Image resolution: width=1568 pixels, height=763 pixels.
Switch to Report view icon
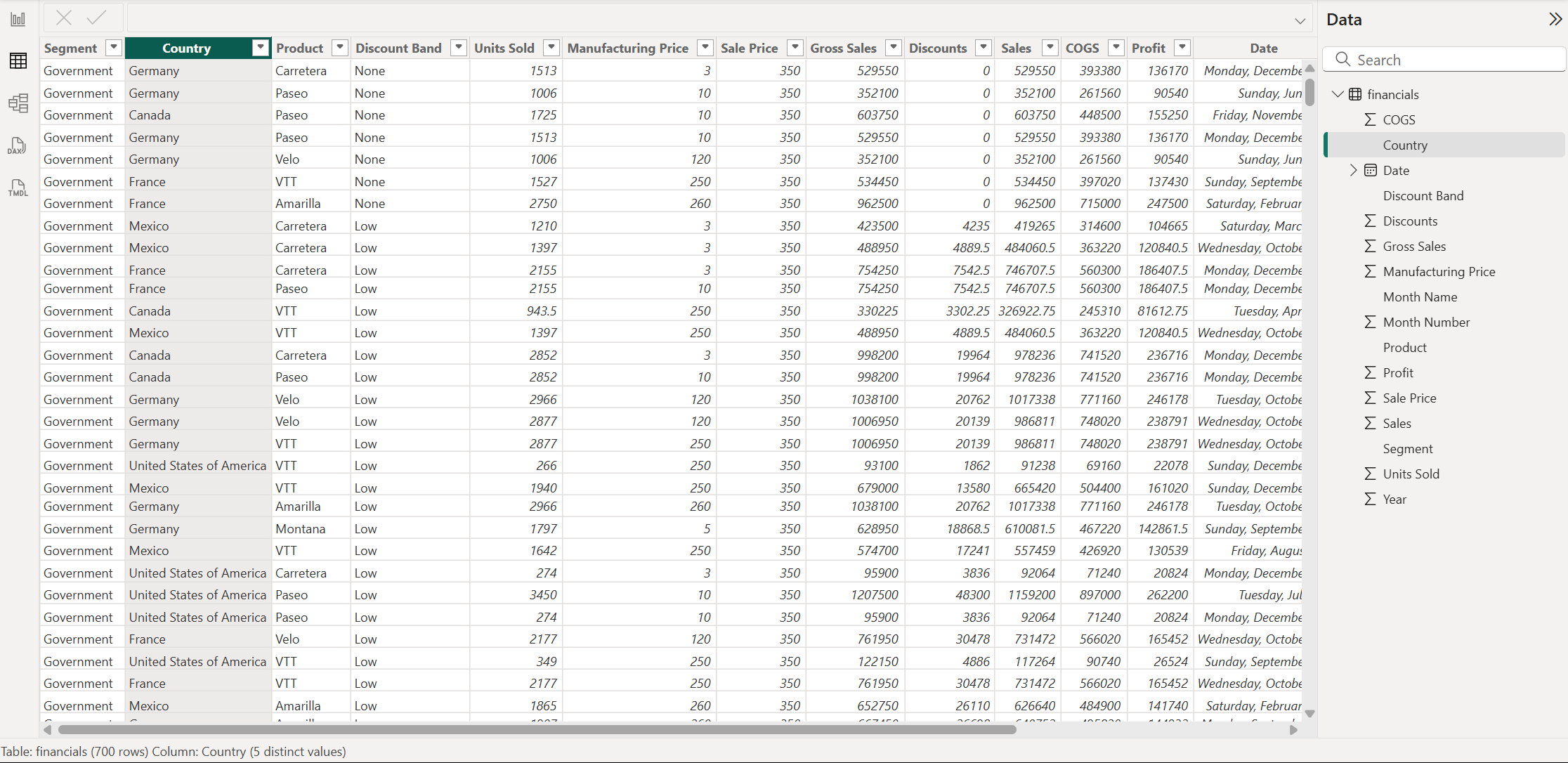pyautogui.click(x=18, y=20)
